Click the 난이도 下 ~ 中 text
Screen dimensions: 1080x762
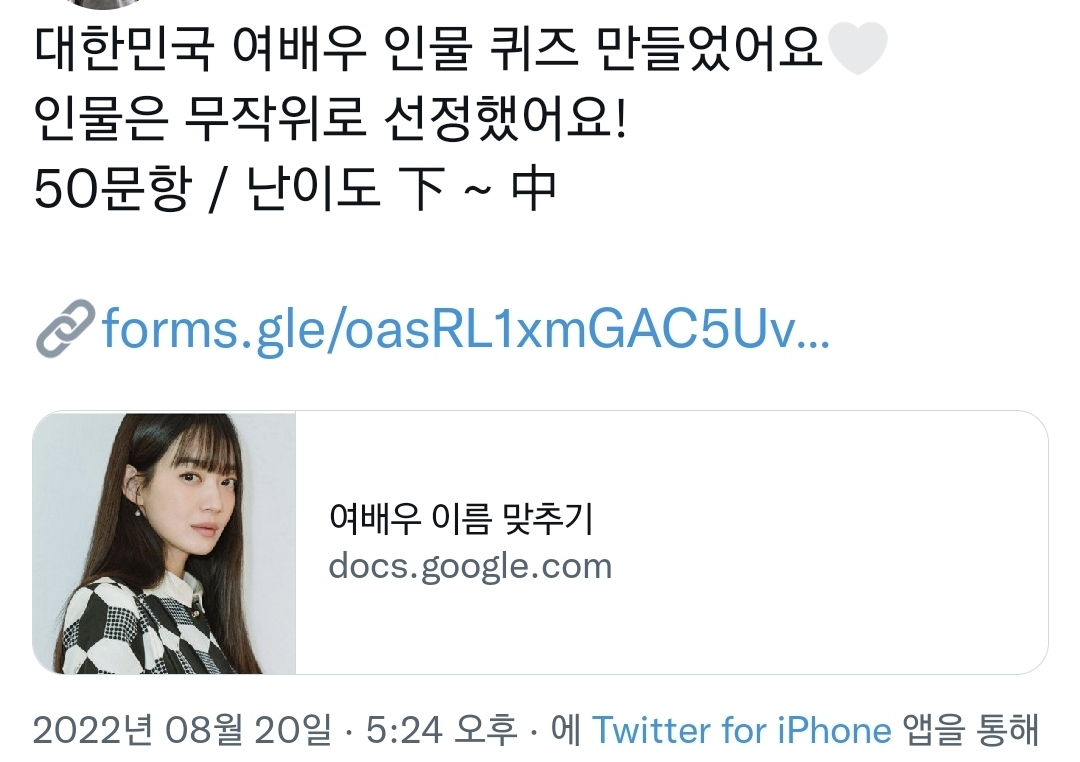pyautogui.click(x=401, y=188)
